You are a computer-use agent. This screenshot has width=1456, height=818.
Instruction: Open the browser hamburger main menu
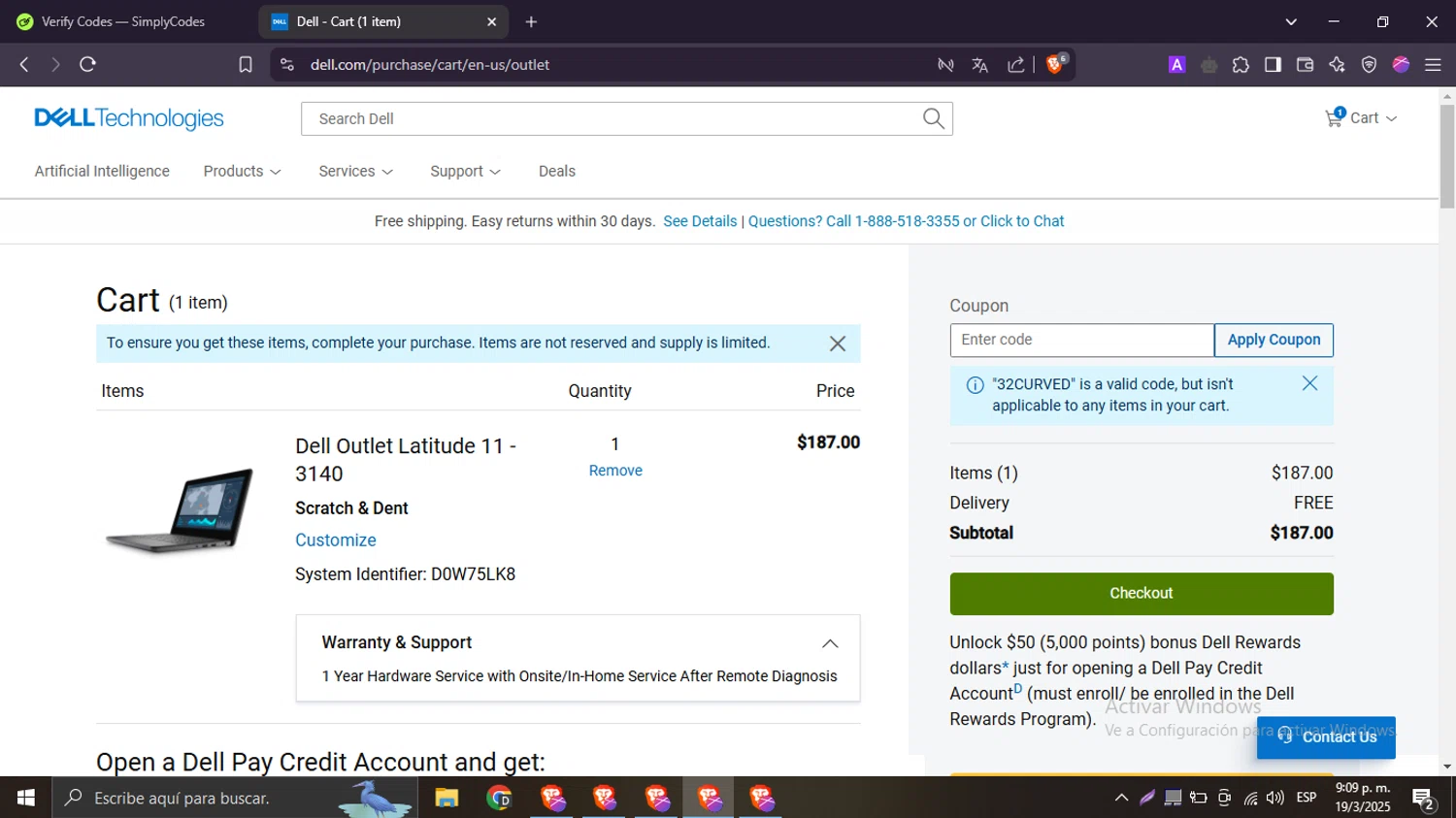[1433, 65]
